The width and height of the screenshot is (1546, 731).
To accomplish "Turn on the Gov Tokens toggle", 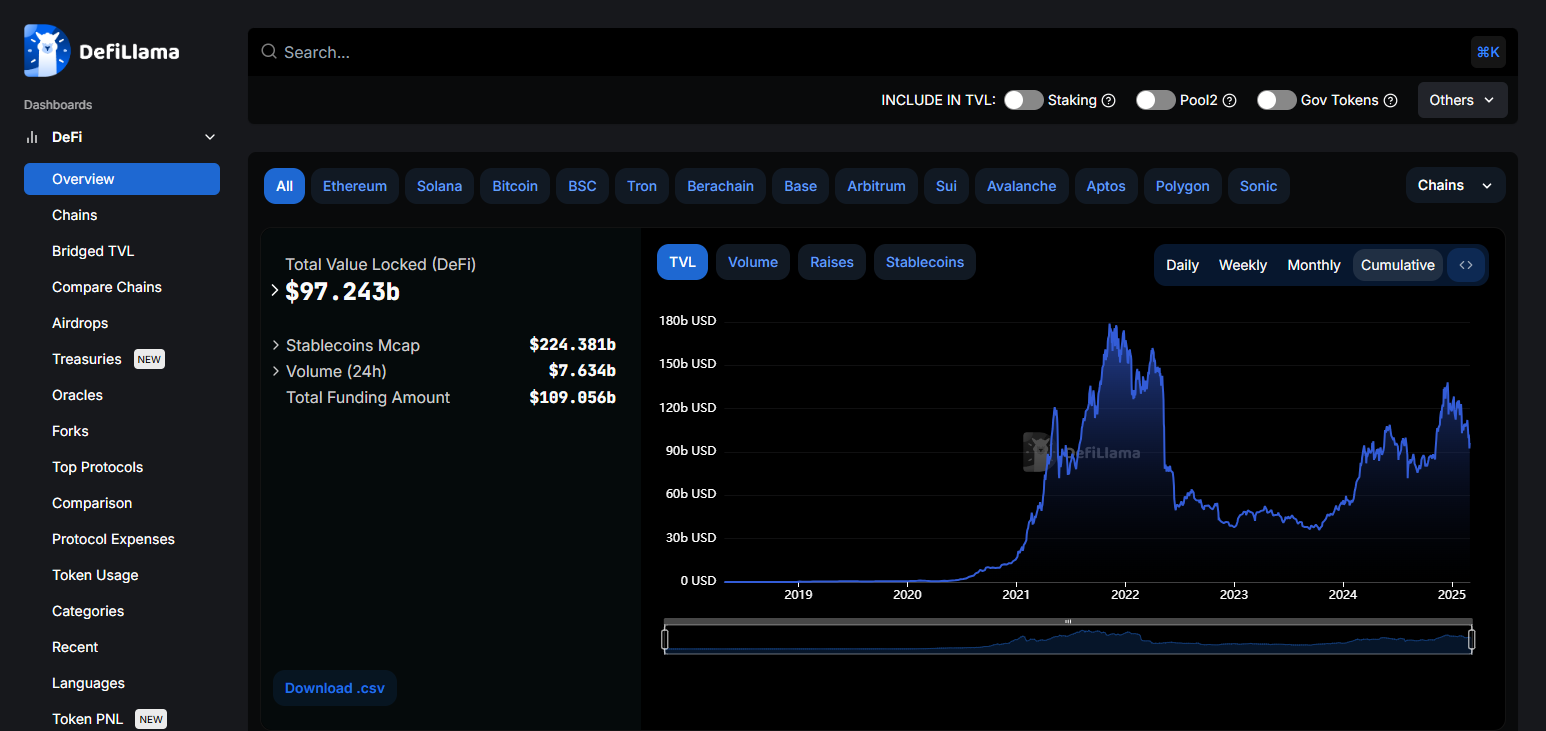I will (1276, 100).
